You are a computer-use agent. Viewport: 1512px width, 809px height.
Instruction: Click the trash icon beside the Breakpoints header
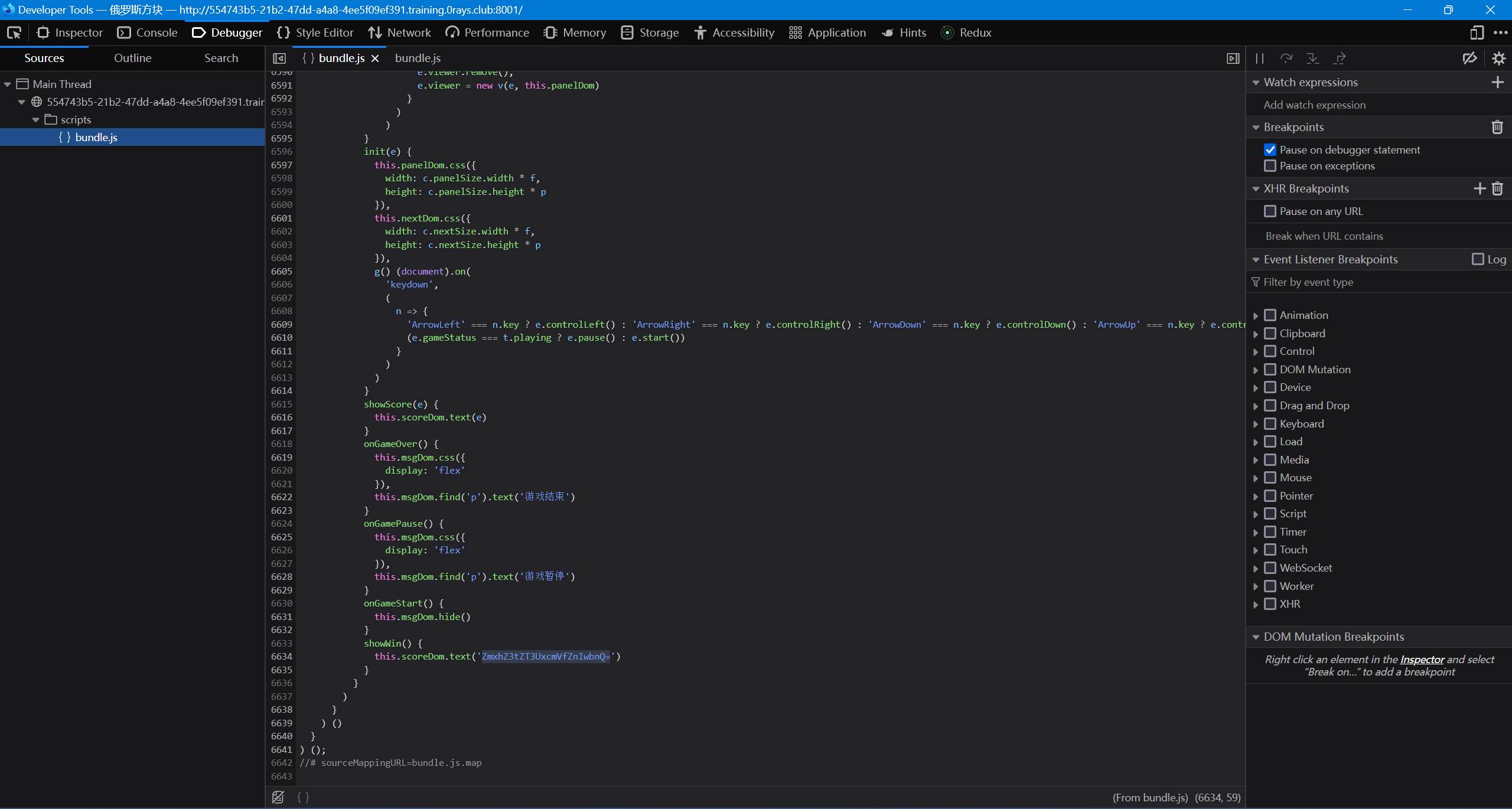(x=1497, y=127)
